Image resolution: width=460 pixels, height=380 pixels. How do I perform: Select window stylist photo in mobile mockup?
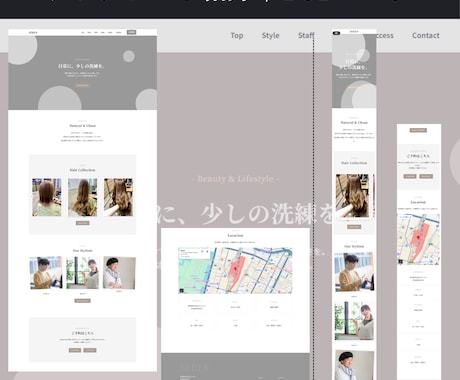point(354,320)
